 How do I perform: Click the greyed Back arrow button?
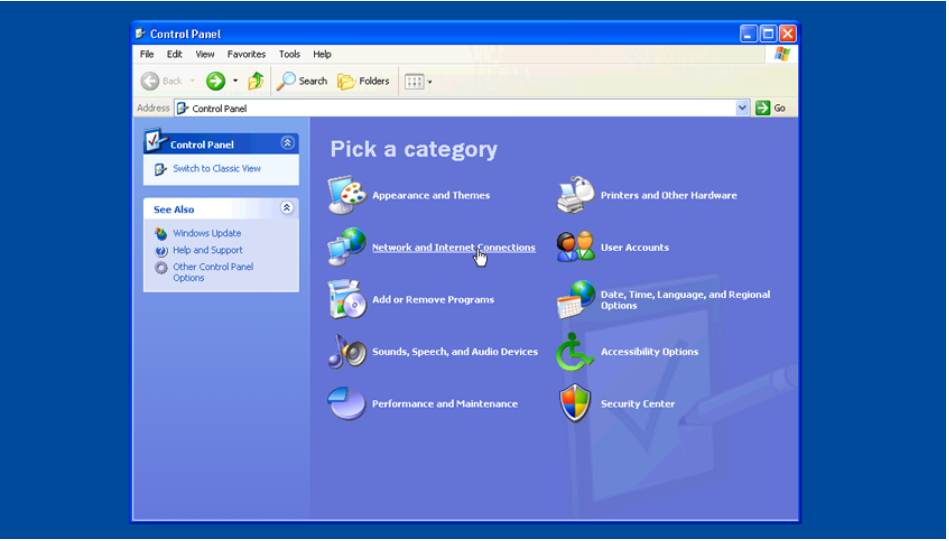[150, 81]
